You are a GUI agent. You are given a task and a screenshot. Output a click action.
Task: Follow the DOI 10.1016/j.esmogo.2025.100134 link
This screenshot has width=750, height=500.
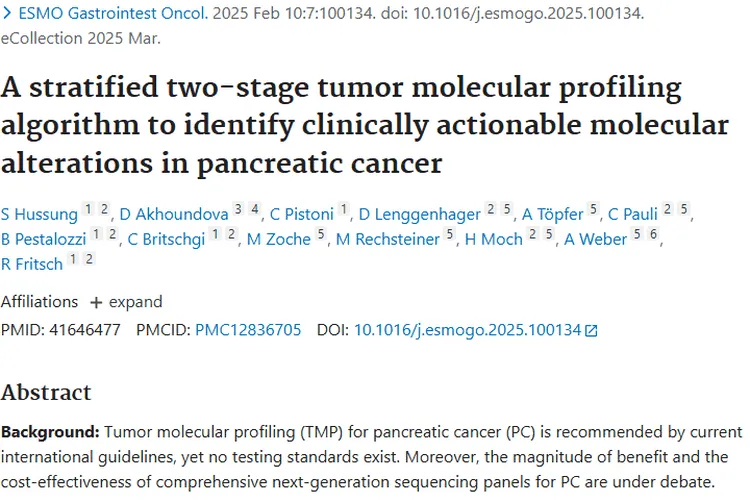click(467, 330)
